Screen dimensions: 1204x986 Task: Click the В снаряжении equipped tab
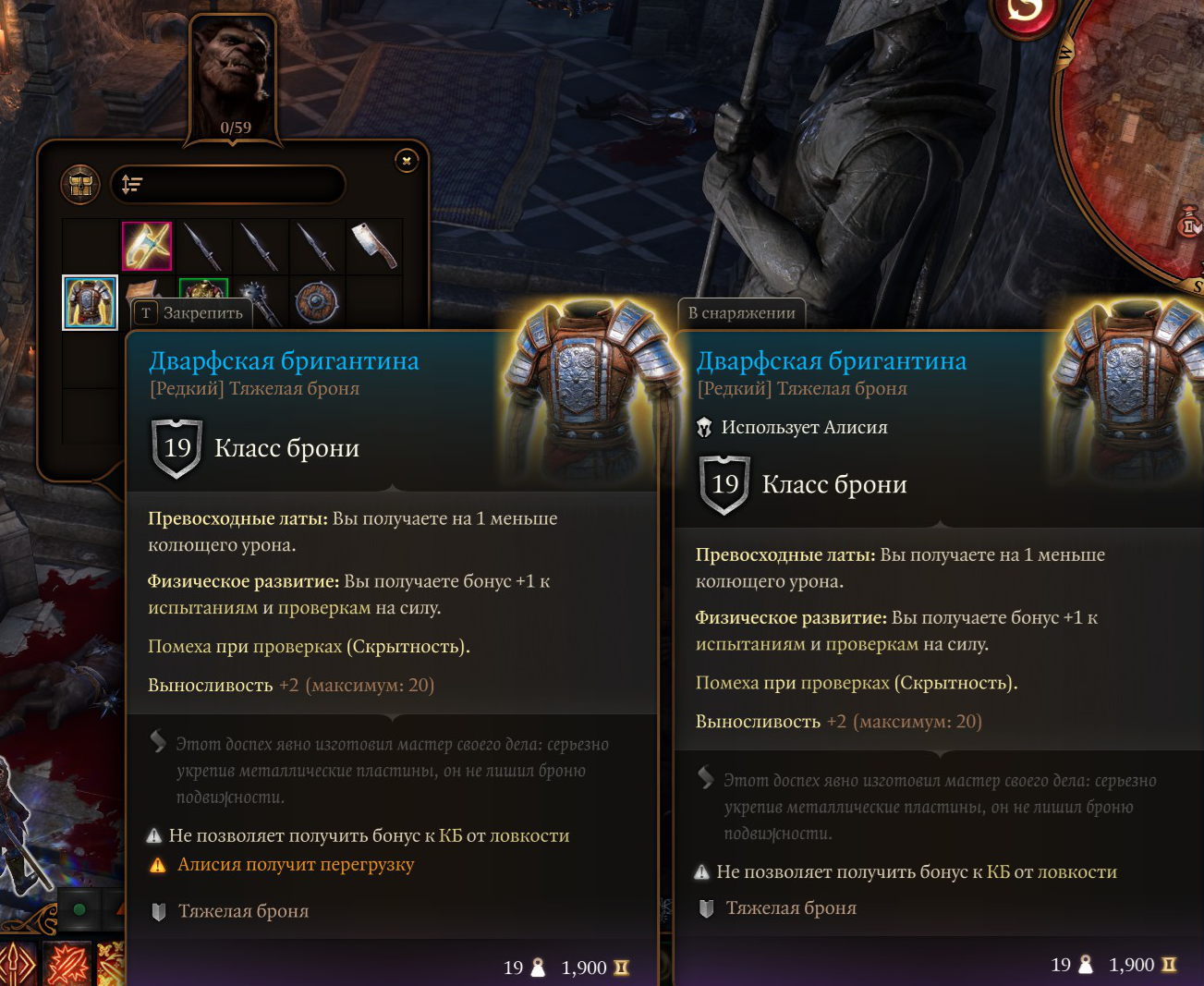[742, 313]
